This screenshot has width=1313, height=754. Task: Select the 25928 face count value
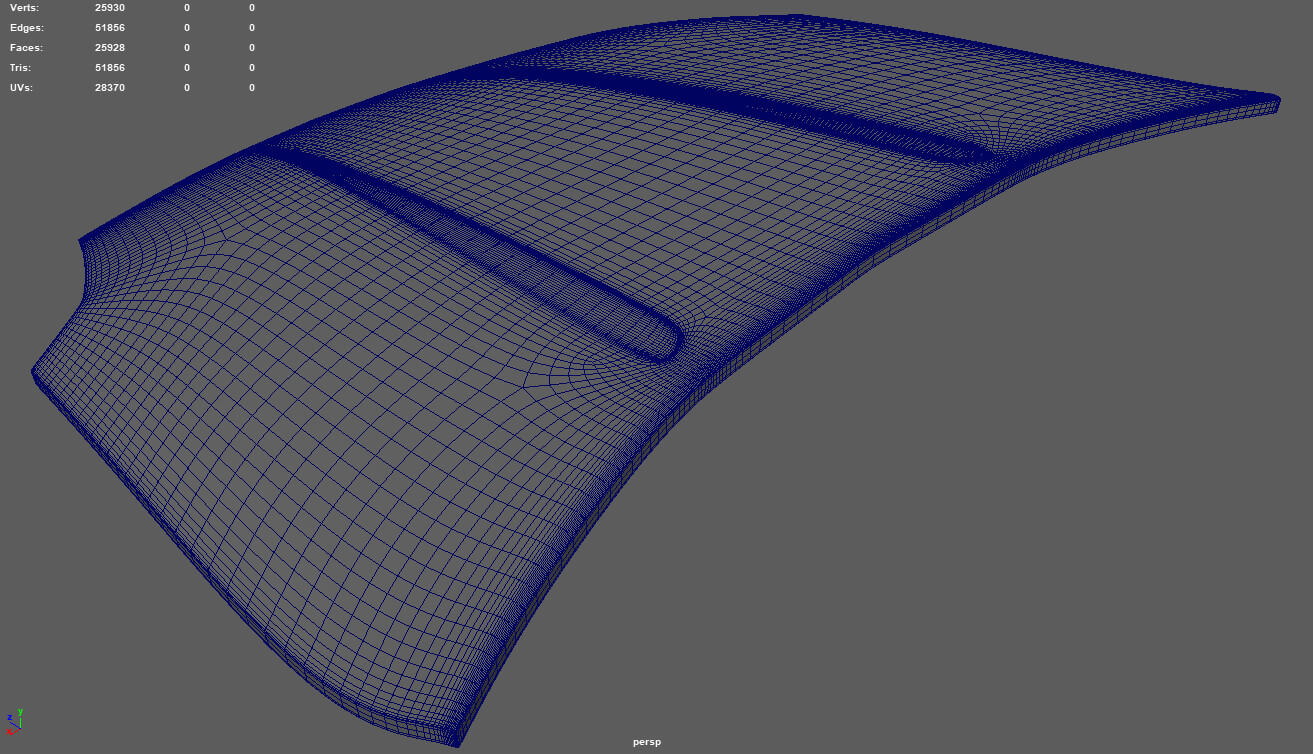click(110, 48)
